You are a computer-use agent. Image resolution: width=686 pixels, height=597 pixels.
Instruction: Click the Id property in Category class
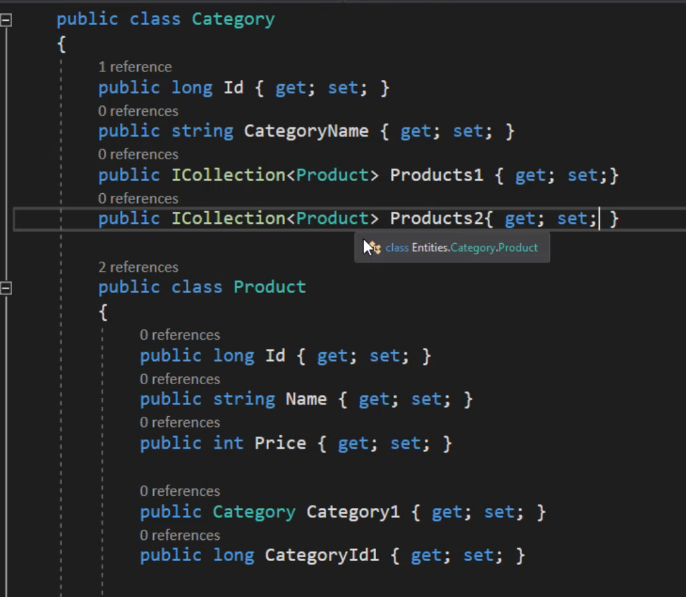(x=234, y=88)
